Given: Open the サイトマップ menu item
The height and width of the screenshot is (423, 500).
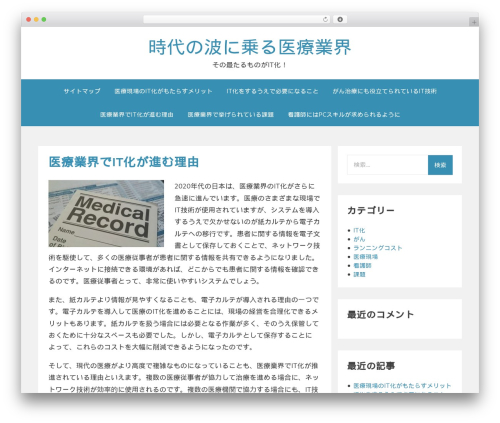Looking at the screenshot, I should tap(82, 91).
